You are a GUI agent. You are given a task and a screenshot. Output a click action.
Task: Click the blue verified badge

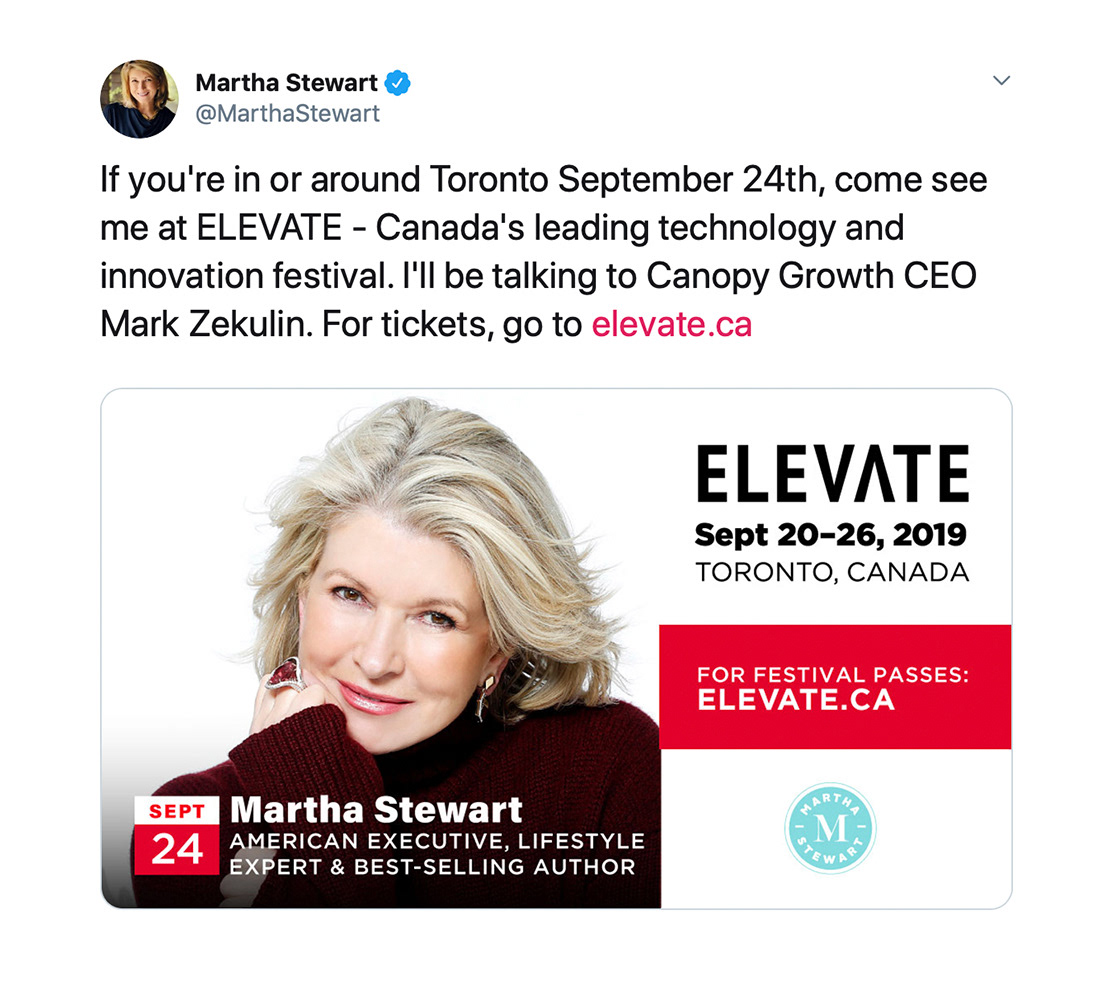[397, 83]
